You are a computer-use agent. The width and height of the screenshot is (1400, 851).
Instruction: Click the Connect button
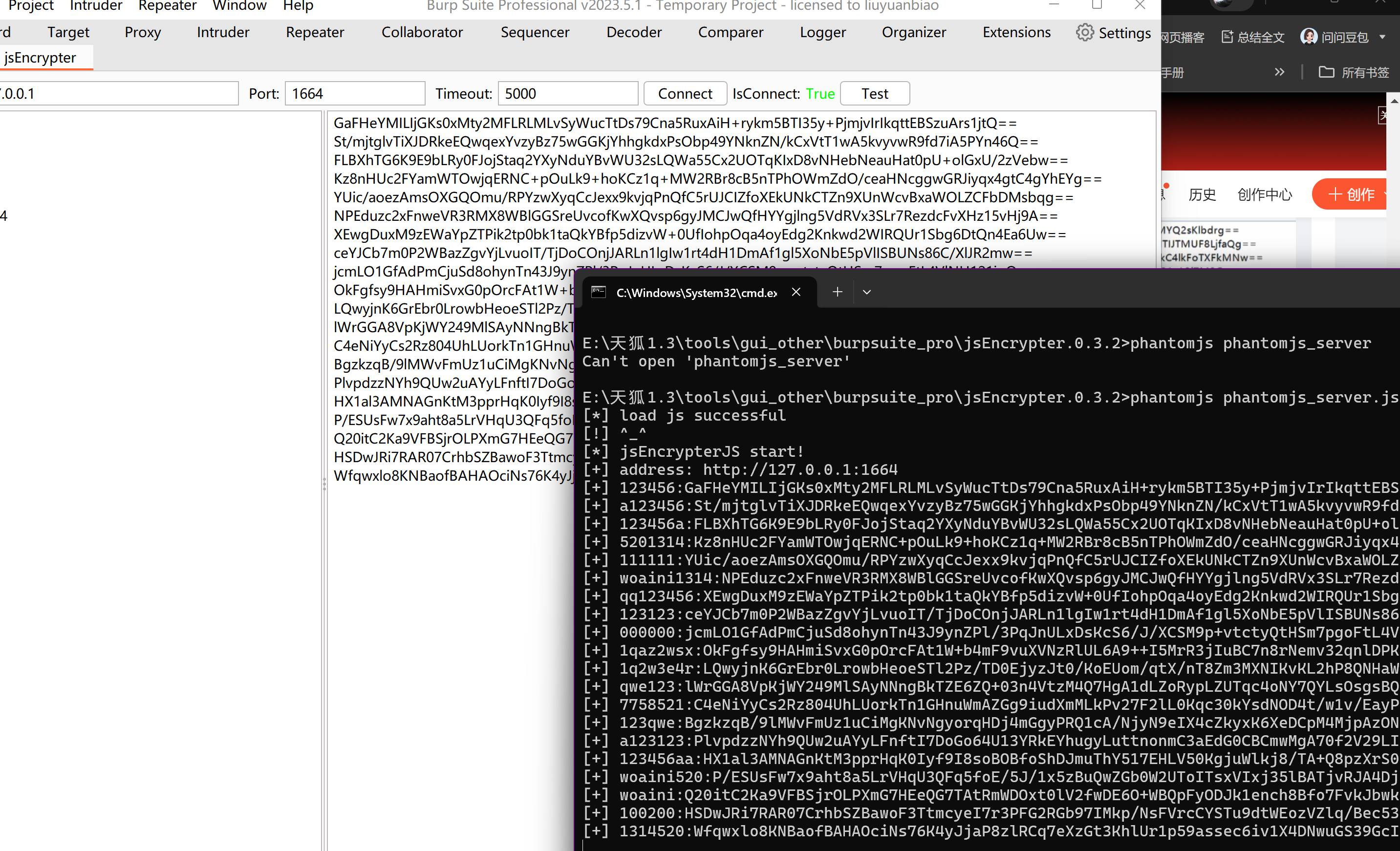(x=685, y=94)
